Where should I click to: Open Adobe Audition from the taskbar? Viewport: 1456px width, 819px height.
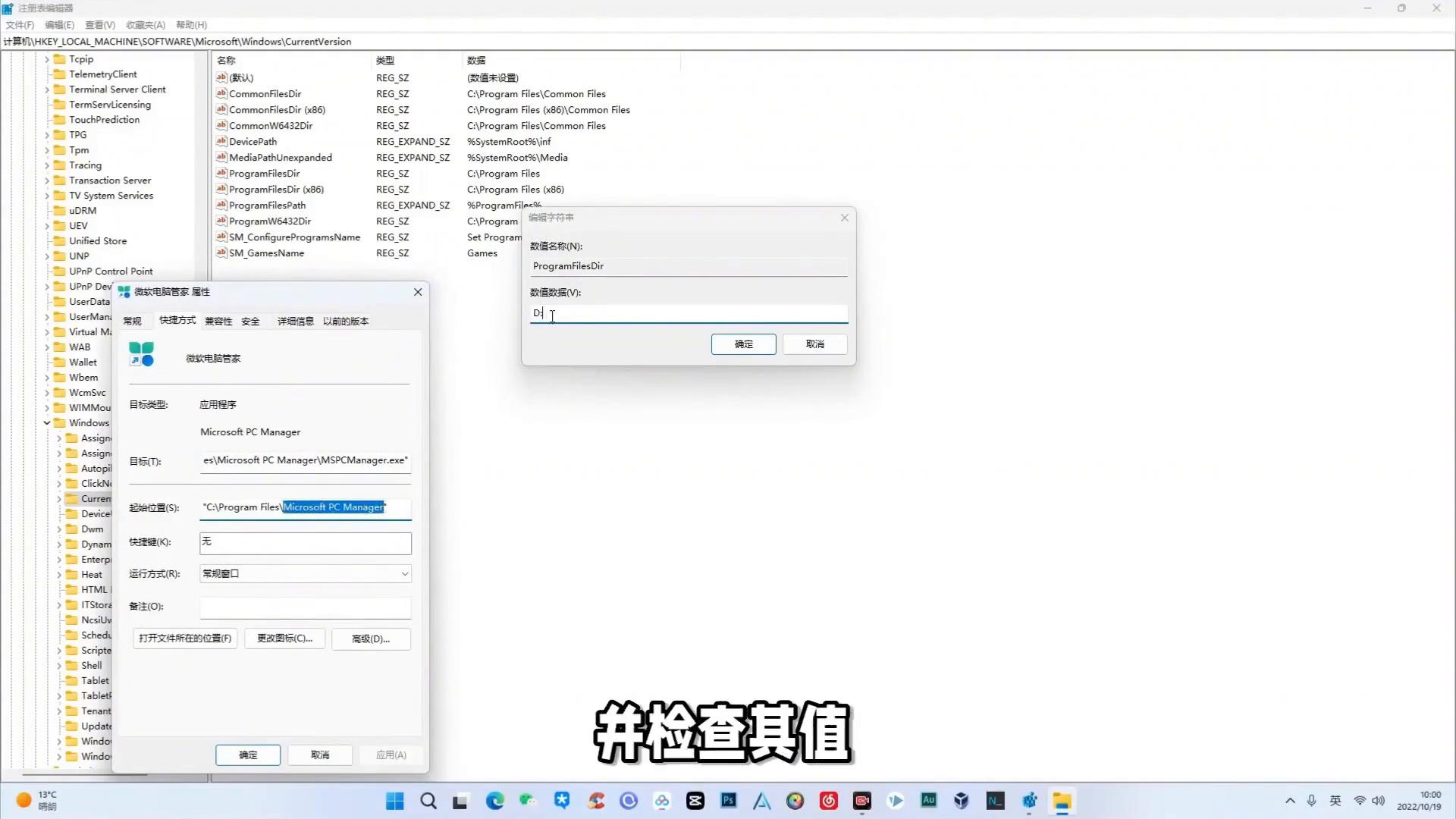(x=928, y=800)
